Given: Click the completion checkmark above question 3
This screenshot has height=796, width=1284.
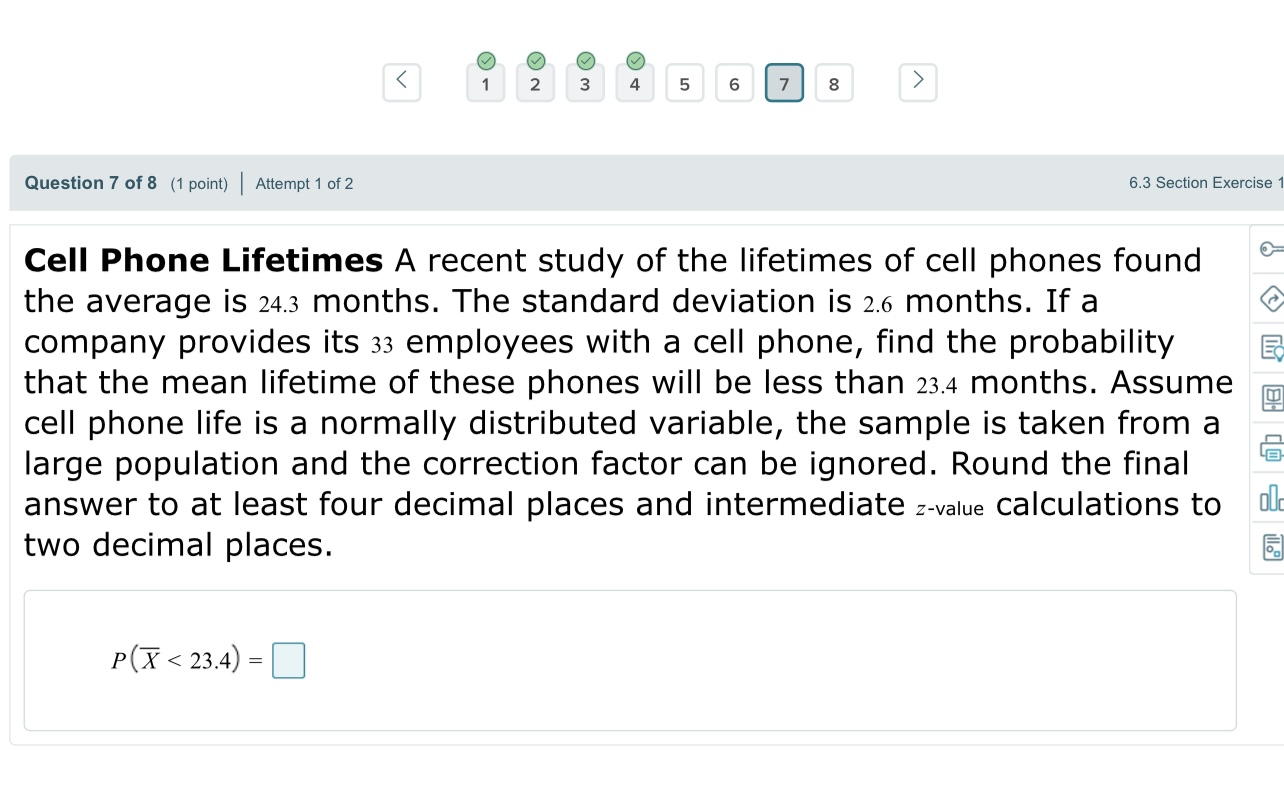Looking at the screenshot, I should [585, 60].
